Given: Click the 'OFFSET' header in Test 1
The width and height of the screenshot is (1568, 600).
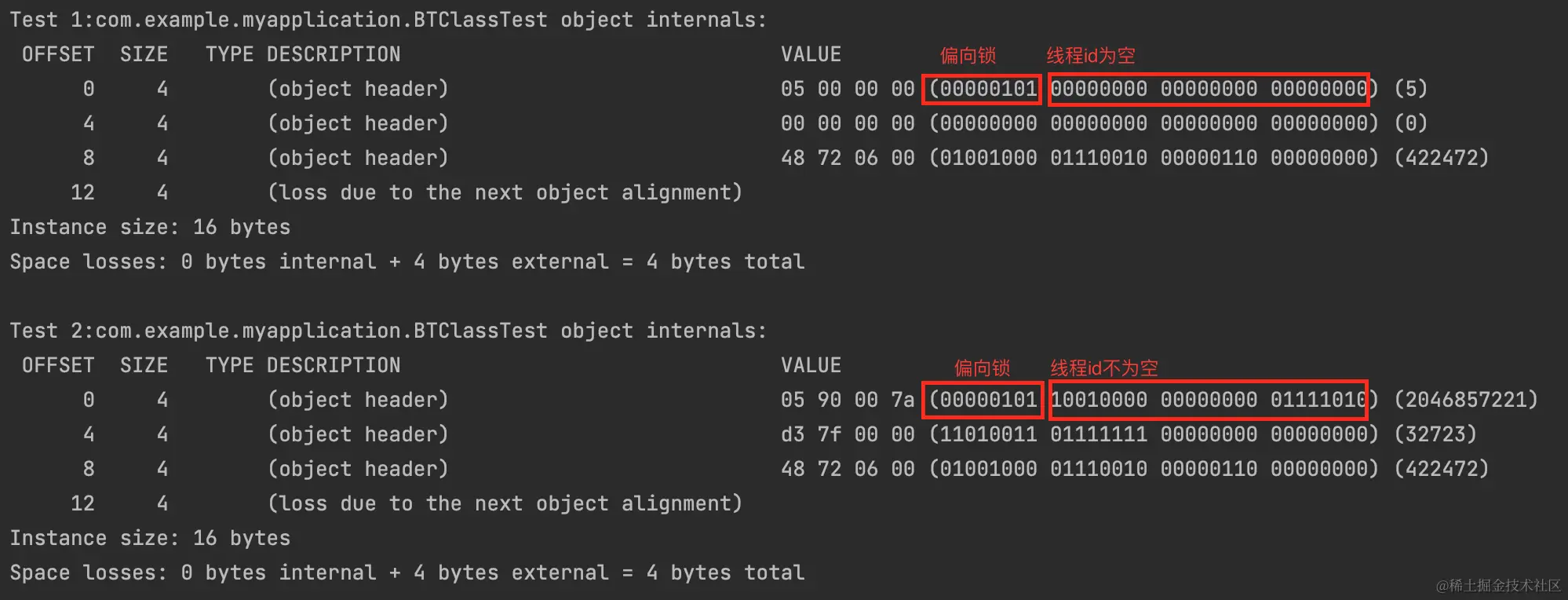Looking at the screenshot, I should (58, 54).
